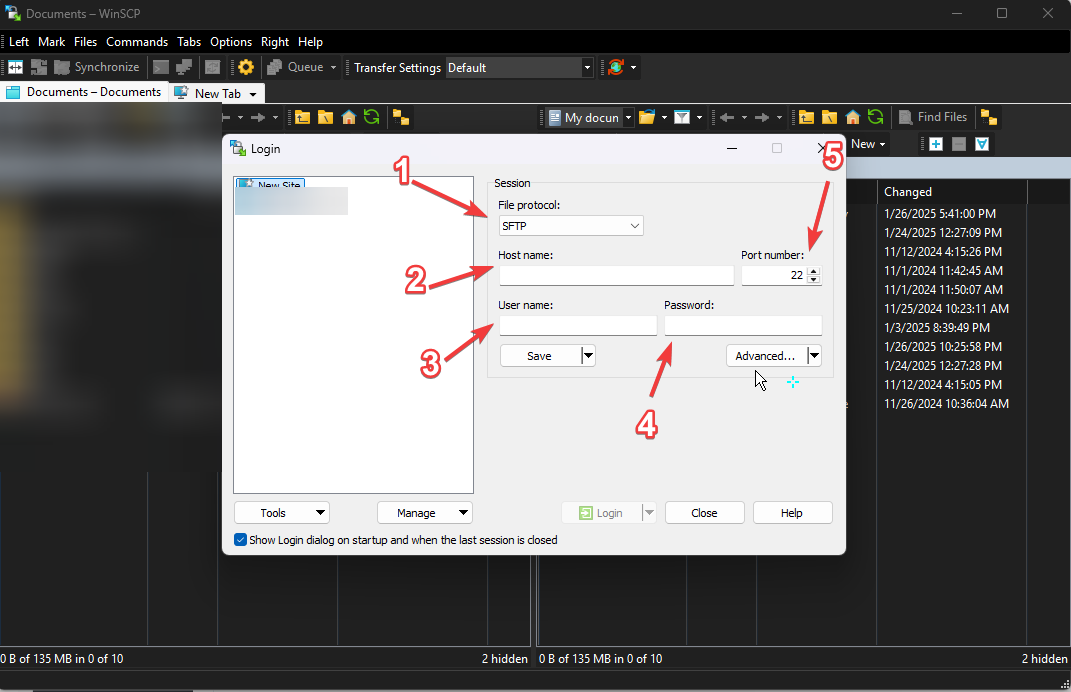Open the File protocol SFTP dropdown
1071x692 pixels.
(571, 225)
